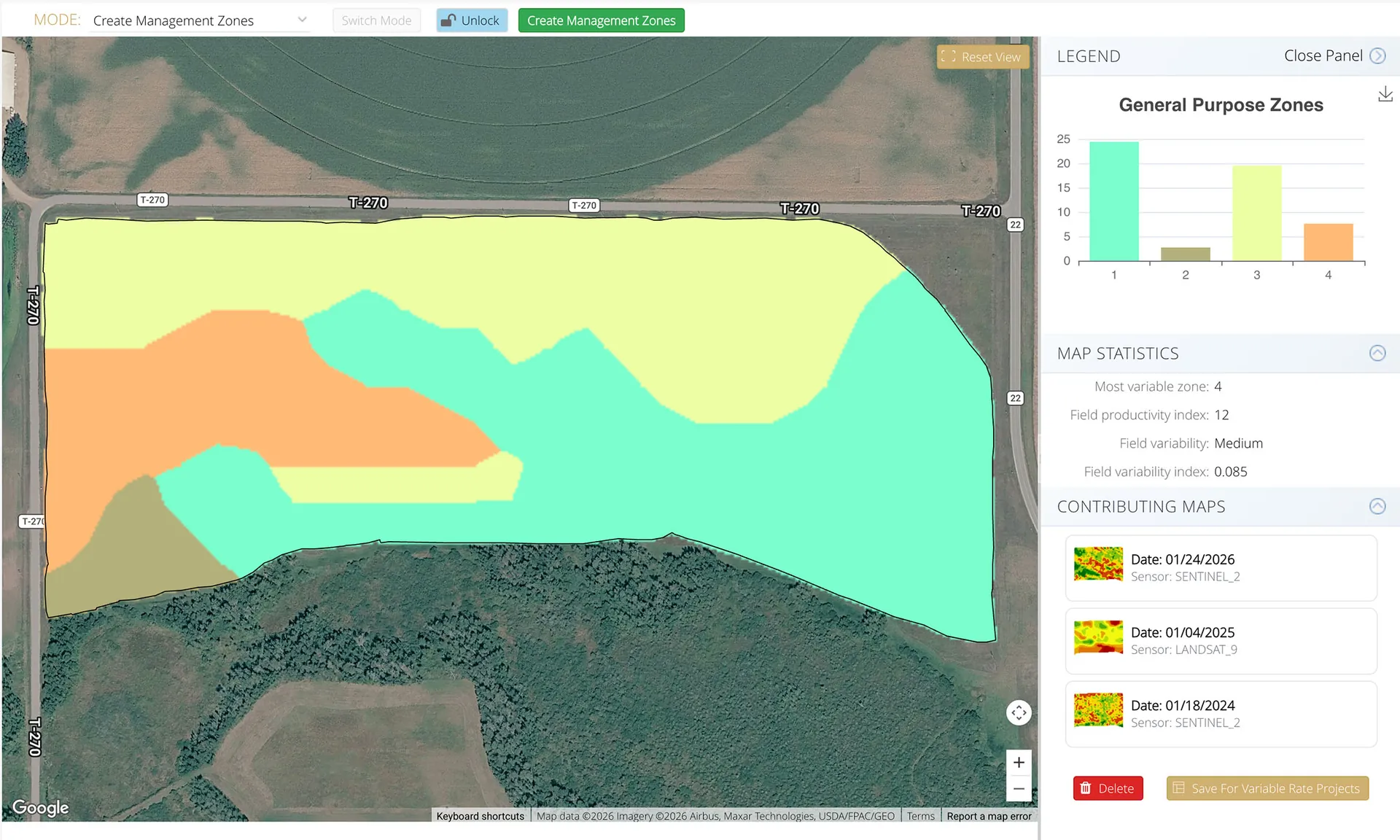
Task: Open the Keyboard shortcuts link
Action: 480,816
